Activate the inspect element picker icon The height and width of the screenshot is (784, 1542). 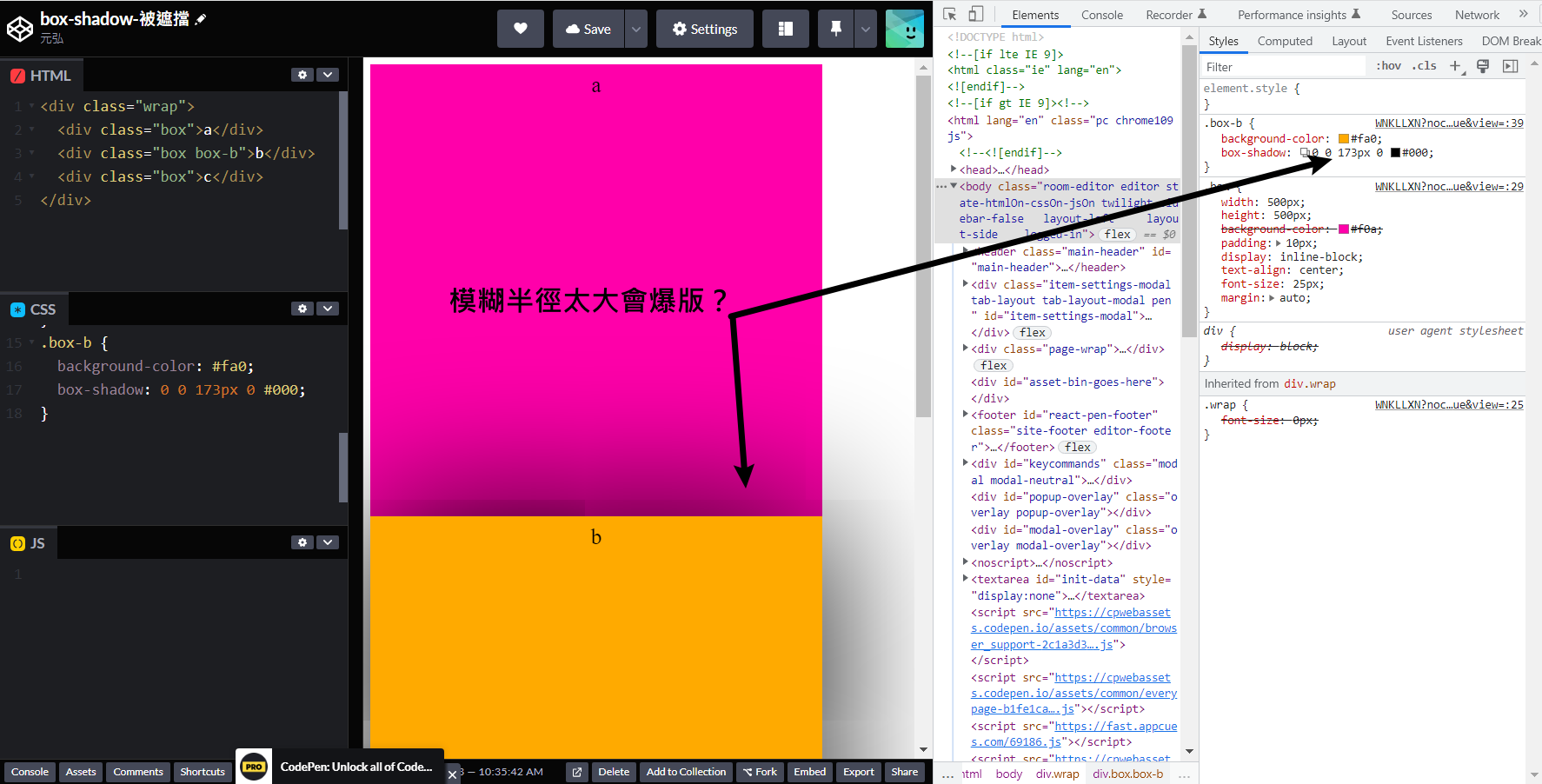coord(949,14)
